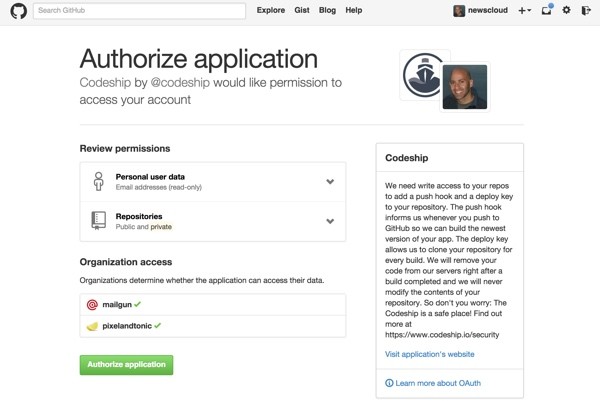Select the Personal user data heading
The height and width of the screenshot is (401, 600).
coord(150,177)
